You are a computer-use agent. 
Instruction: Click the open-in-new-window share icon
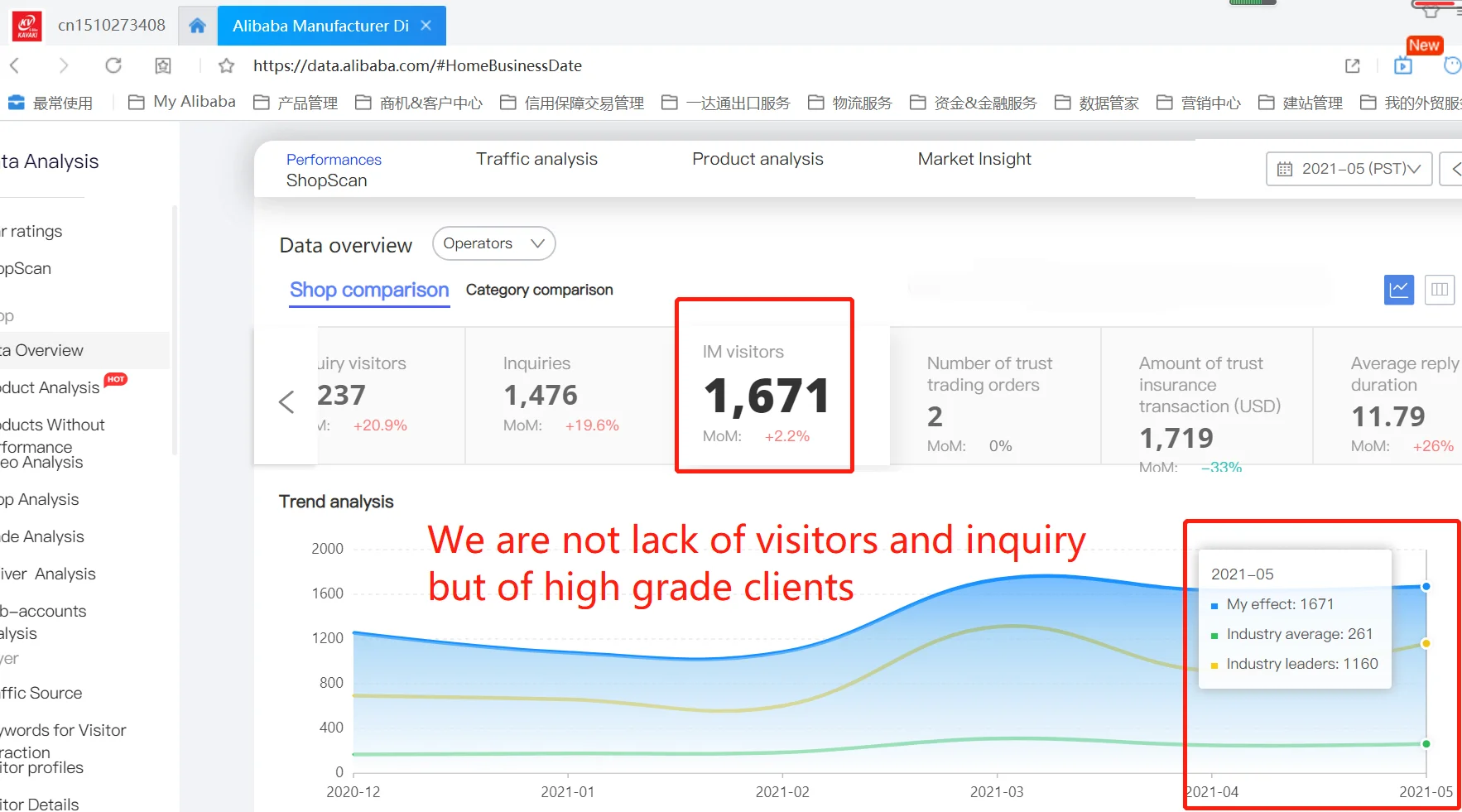coord(1352,66)
